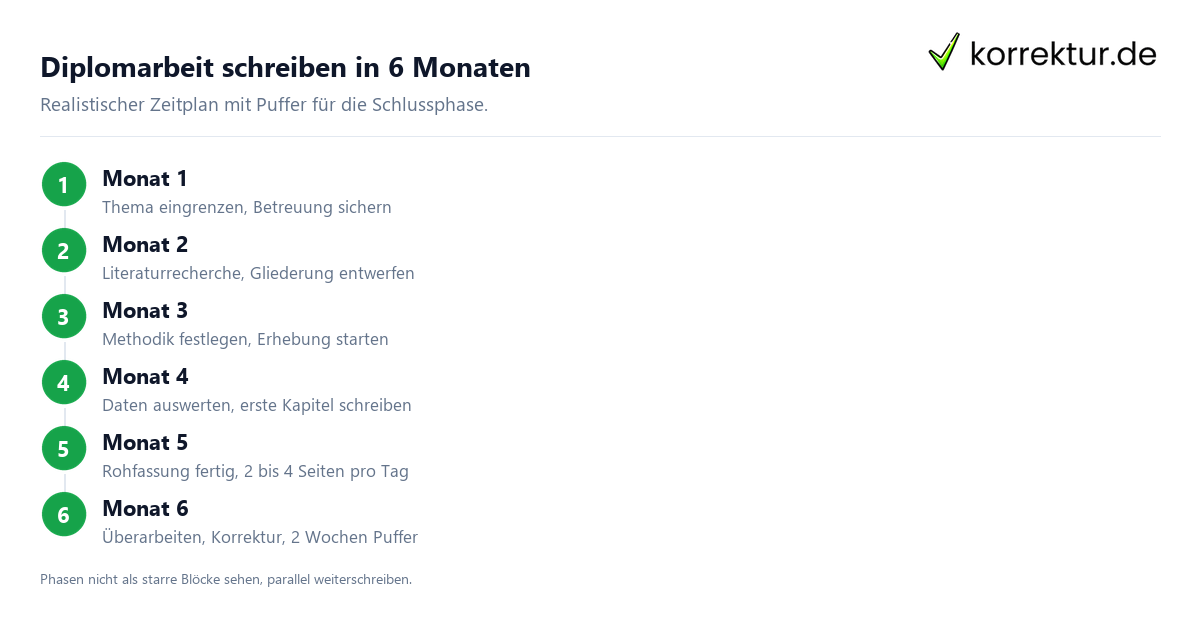1200x630 pixels.
Task: Select the green step 1 circle
Action: pyautogui.click(x=64, y=184)
